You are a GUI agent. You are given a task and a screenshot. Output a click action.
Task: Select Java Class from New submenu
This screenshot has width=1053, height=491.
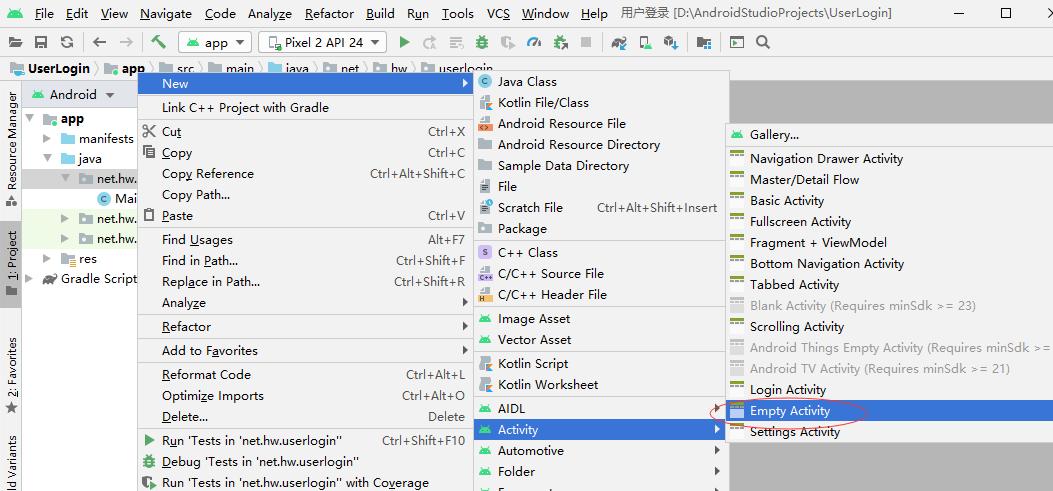tap(602, 82)
